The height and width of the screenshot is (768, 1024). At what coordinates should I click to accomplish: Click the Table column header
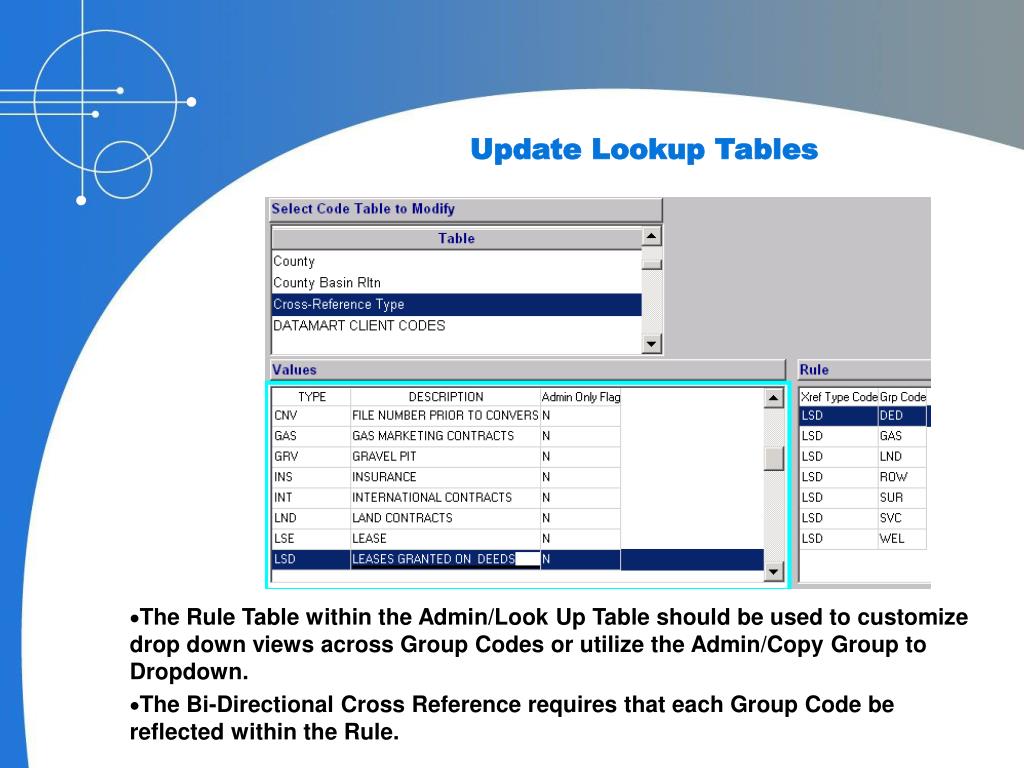tap(456, 238)
